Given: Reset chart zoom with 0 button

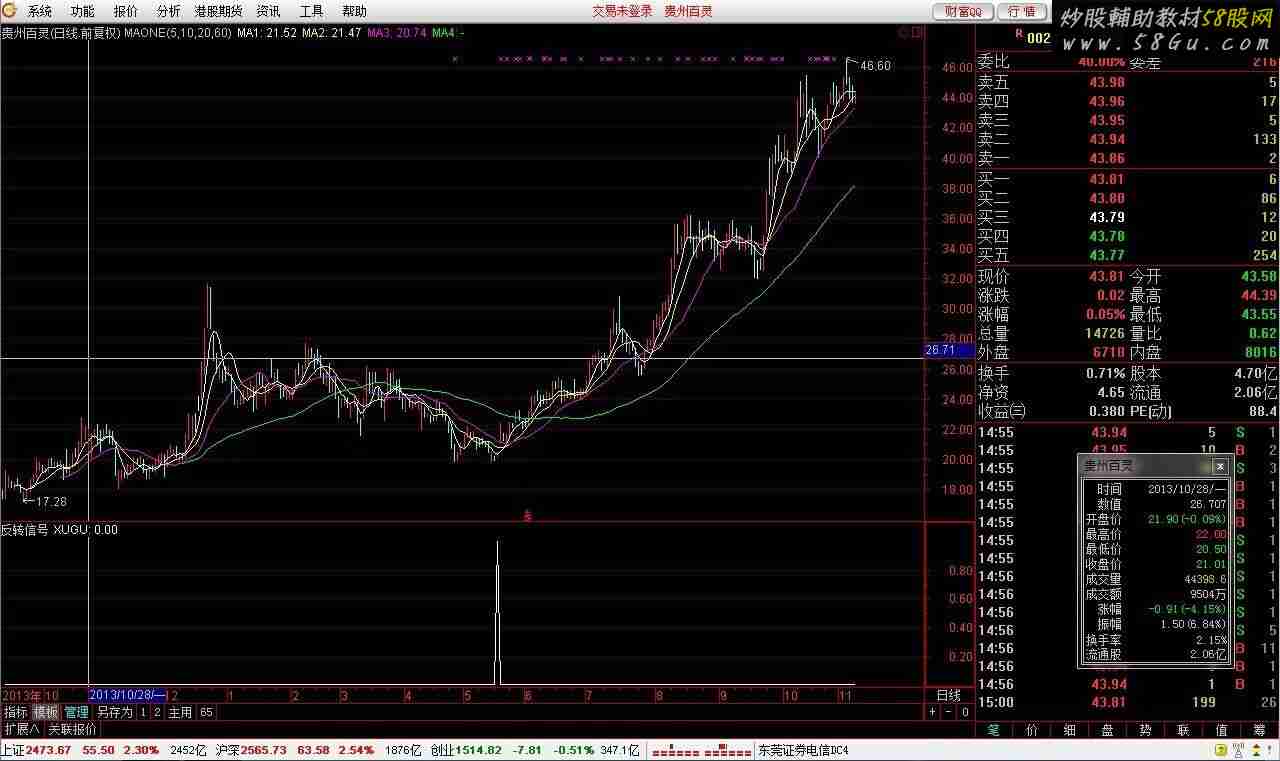Looking at the screenshot, I should click(x=965, y=712).
